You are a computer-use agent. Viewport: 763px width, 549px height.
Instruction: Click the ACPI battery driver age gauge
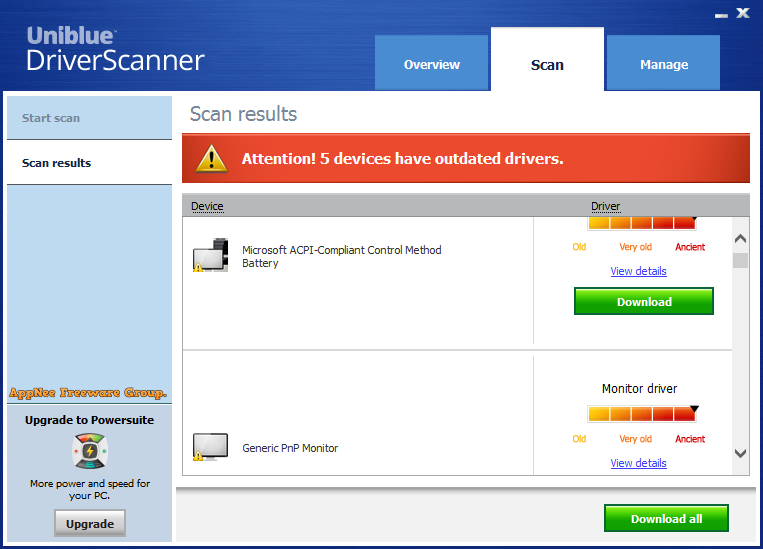pyautogui.click(x=642, y=223)
